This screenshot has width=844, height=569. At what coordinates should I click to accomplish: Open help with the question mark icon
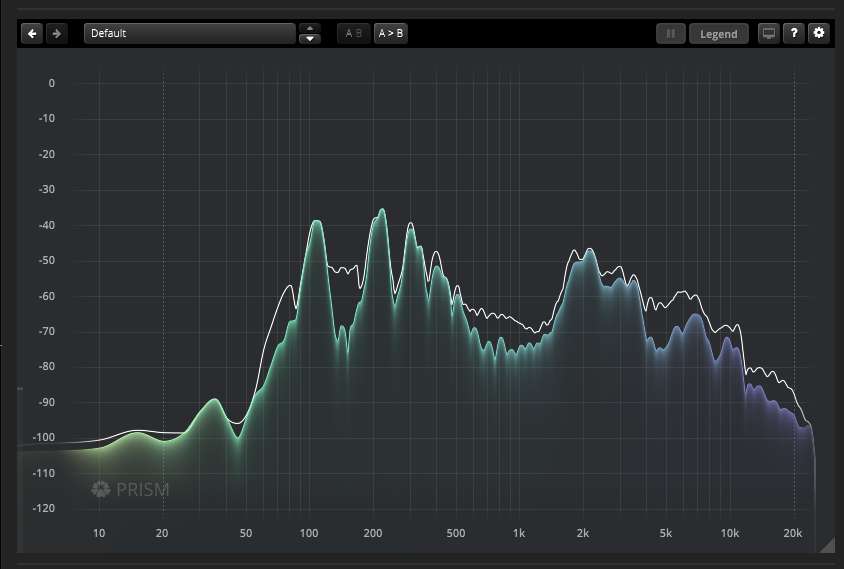pyautogui.click(x=794, y=34)
